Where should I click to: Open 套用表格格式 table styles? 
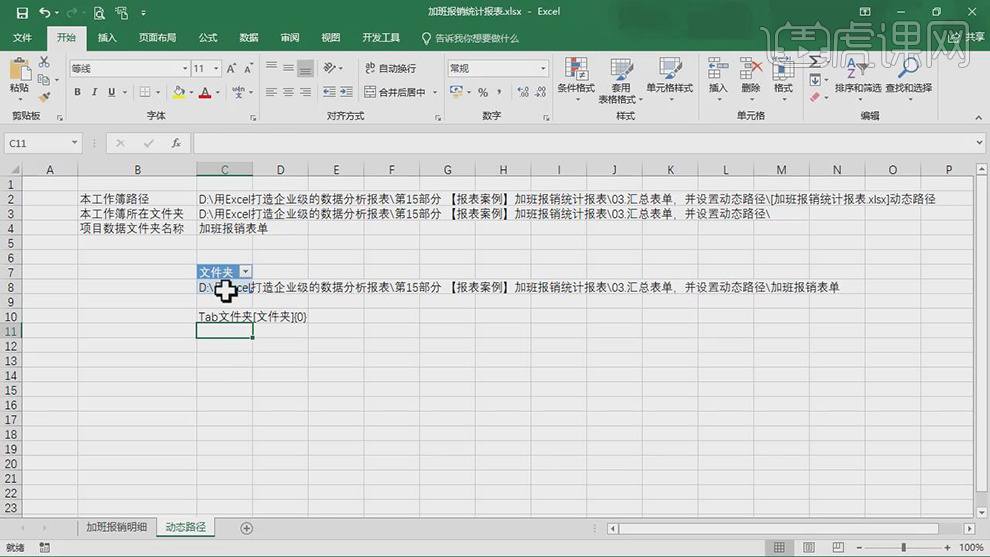tap(620, 81)
